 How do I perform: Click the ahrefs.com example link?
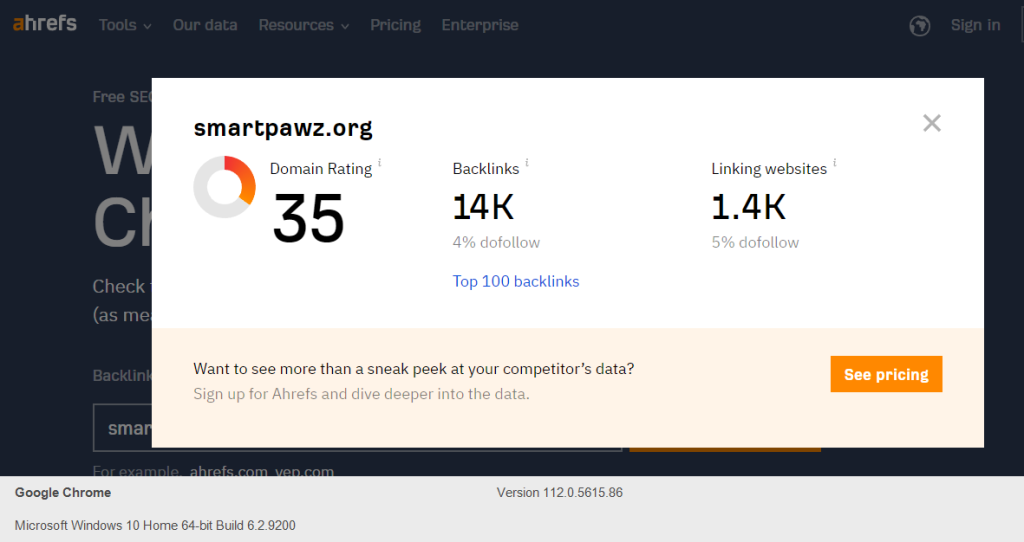[229, 471]
